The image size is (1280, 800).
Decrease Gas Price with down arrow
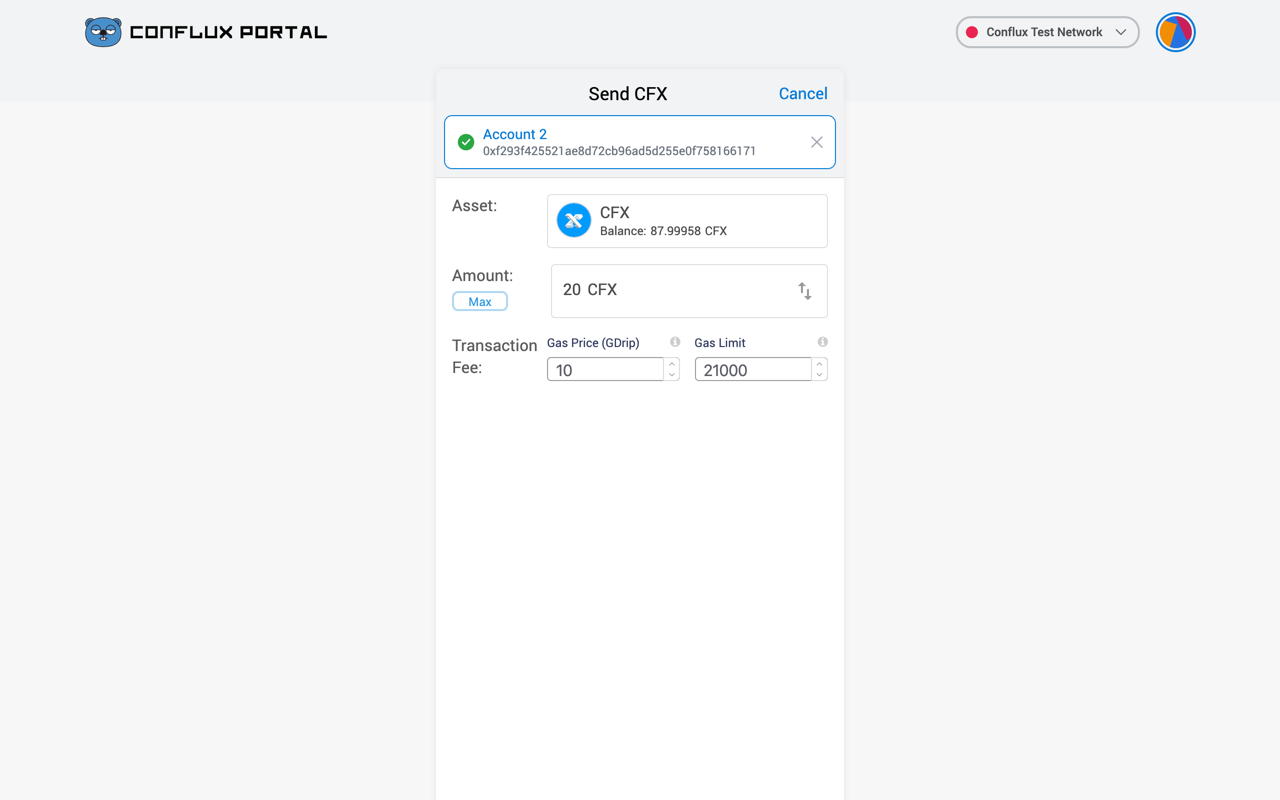coord(672,375)
